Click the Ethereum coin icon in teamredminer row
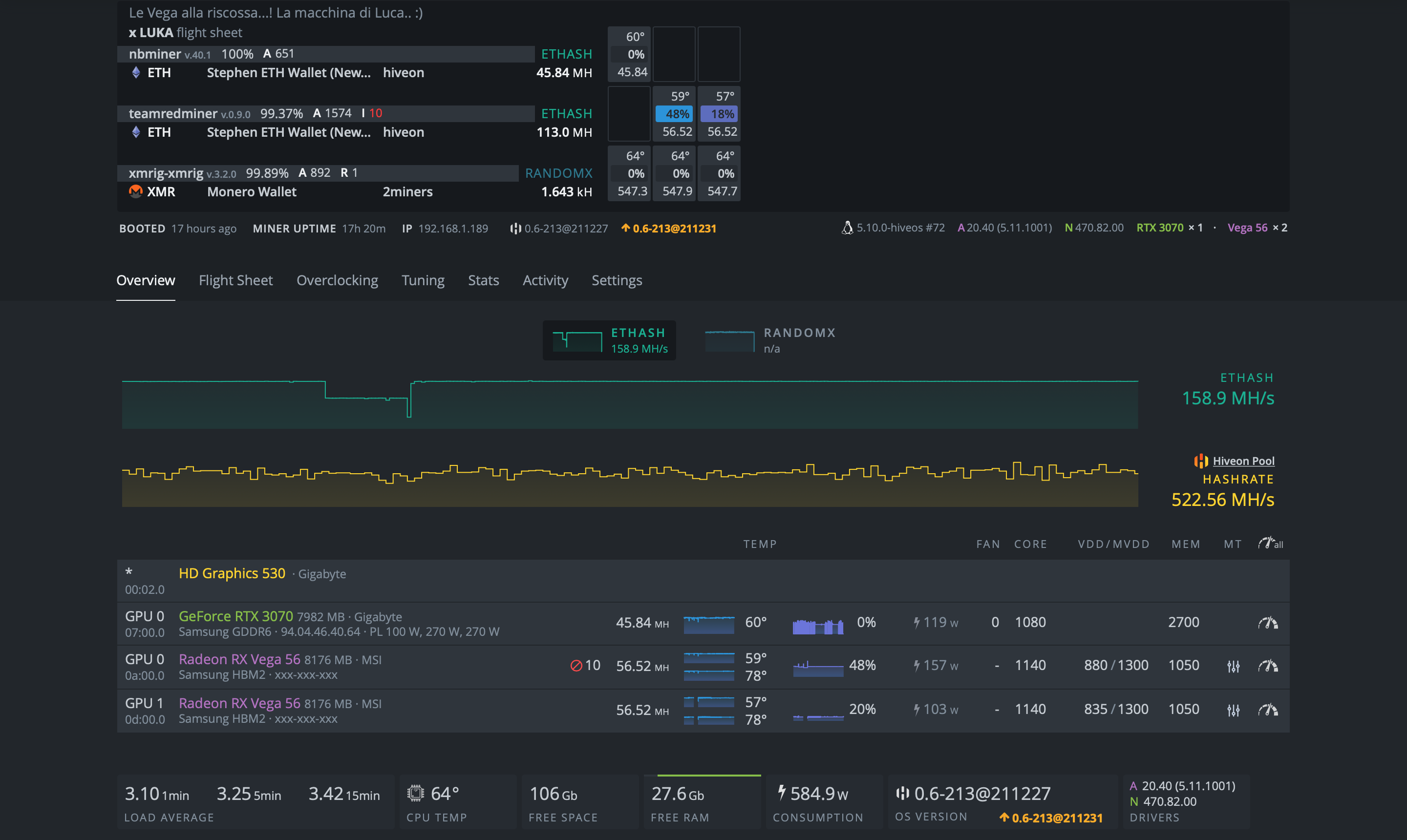Screen dimensions: 1407x840 pyautogui.click(x=136, y=132)
